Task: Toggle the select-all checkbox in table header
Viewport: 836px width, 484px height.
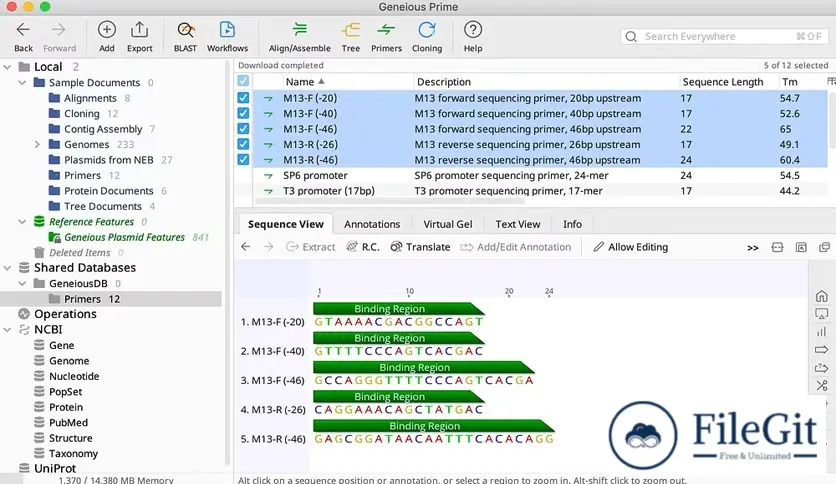Action: tap(243, 81)
